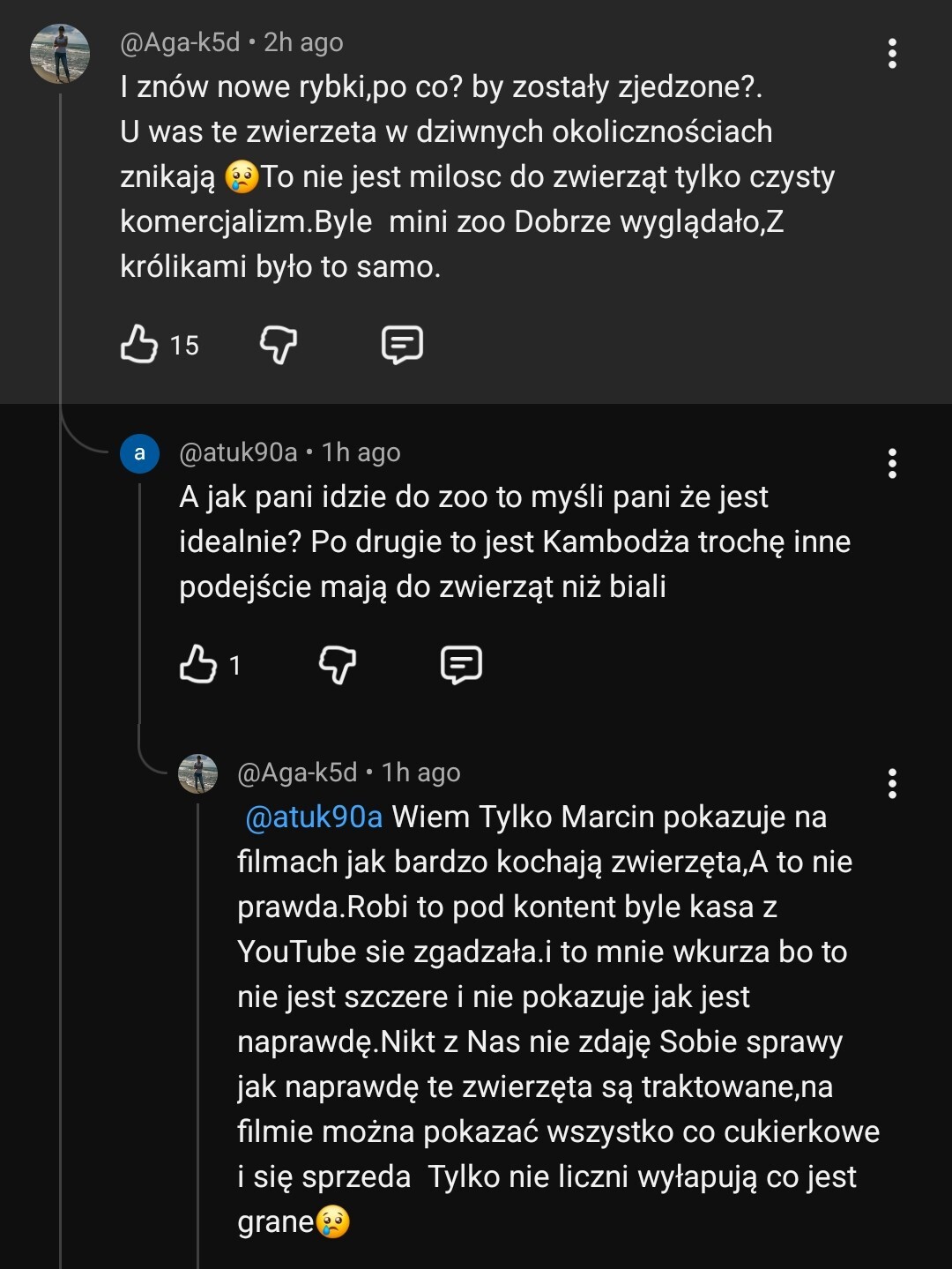Viewport: 952px width, 1269px height.
Task: Like the top comment by @Aga-k5d
Action: coord(139,344)
